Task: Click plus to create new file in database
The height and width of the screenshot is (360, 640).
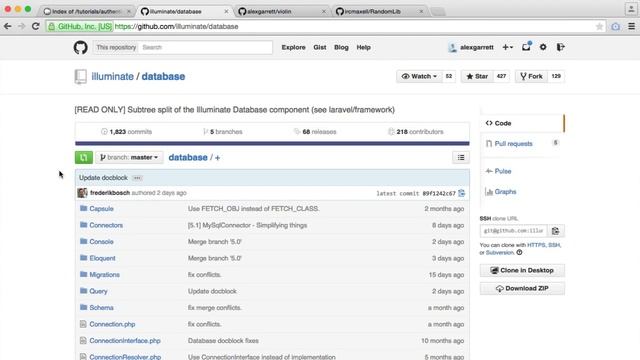Action: point(217,158)
